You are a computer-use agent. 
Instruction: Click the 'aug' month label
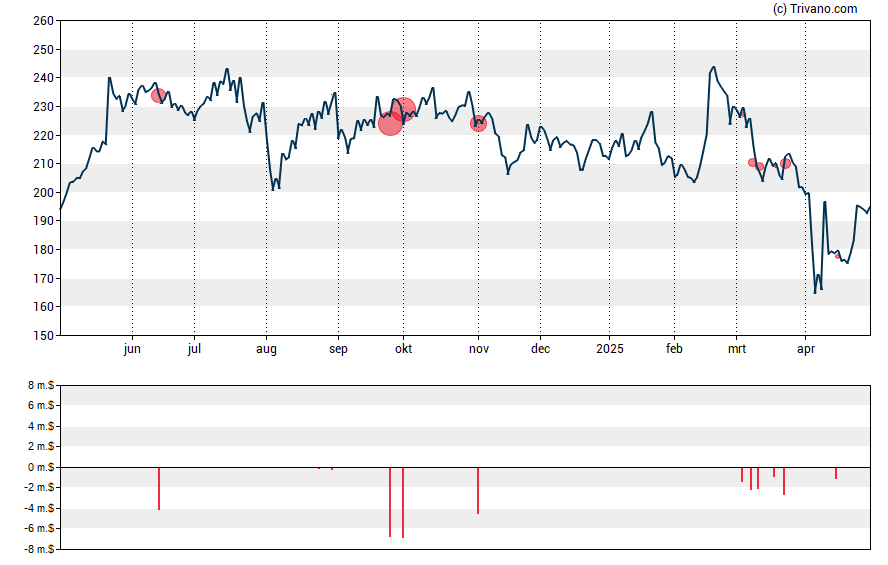click(x=266, y=349)
